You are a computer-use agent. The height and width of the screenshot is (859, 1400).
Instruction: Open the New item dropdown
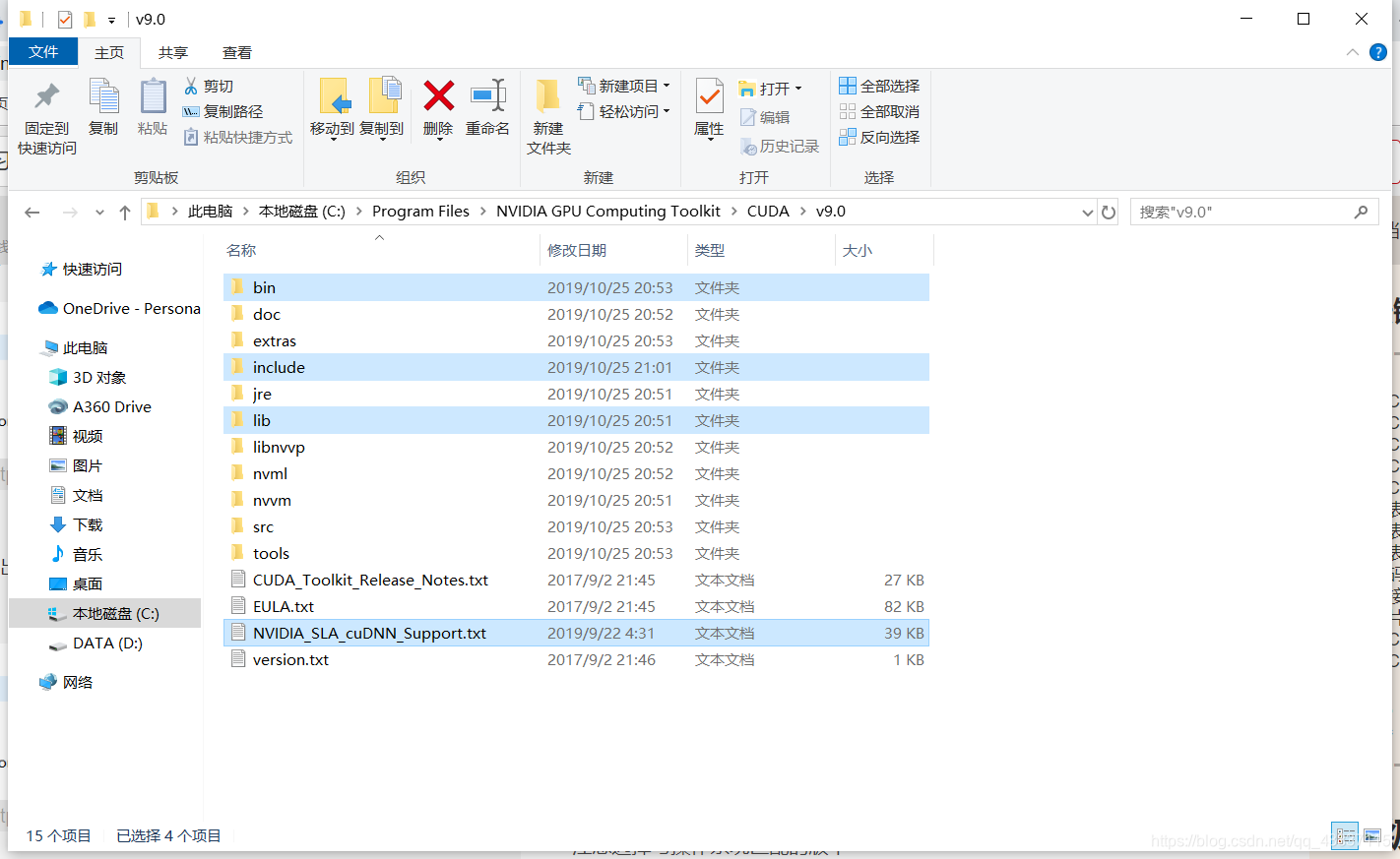click(623, 87)
